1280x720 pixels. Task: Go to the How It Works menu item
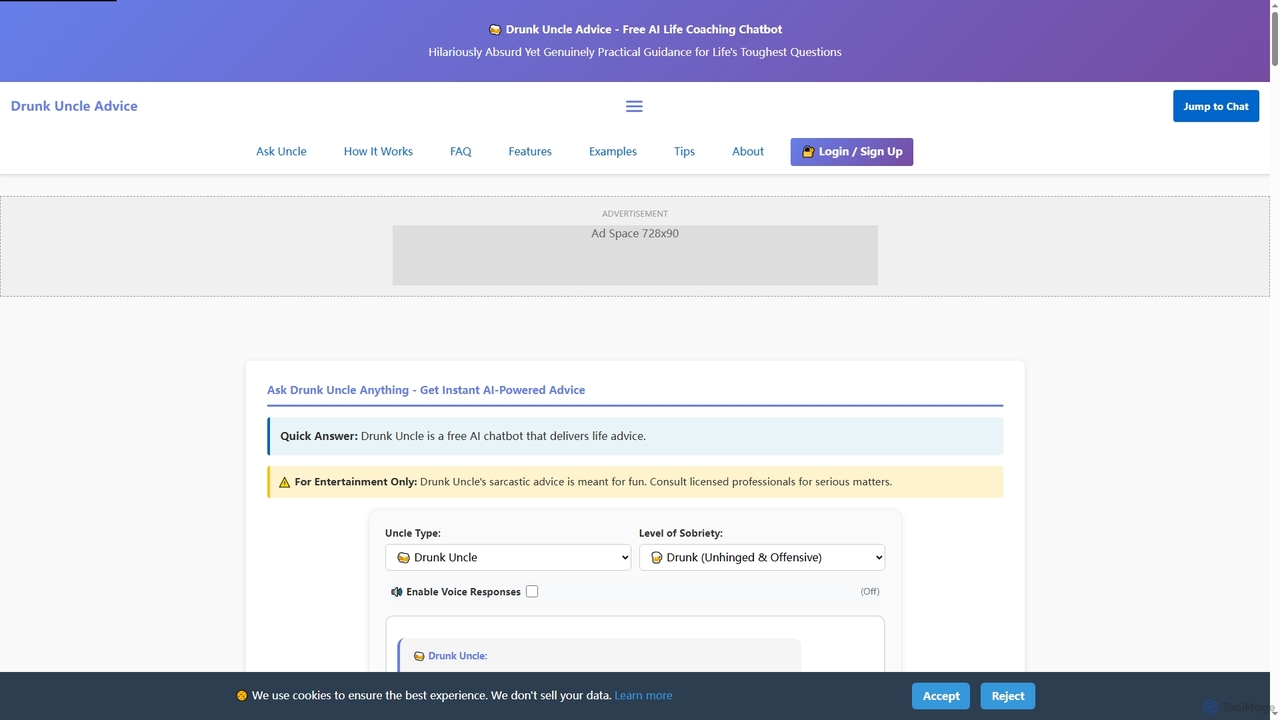coord(378,152)
